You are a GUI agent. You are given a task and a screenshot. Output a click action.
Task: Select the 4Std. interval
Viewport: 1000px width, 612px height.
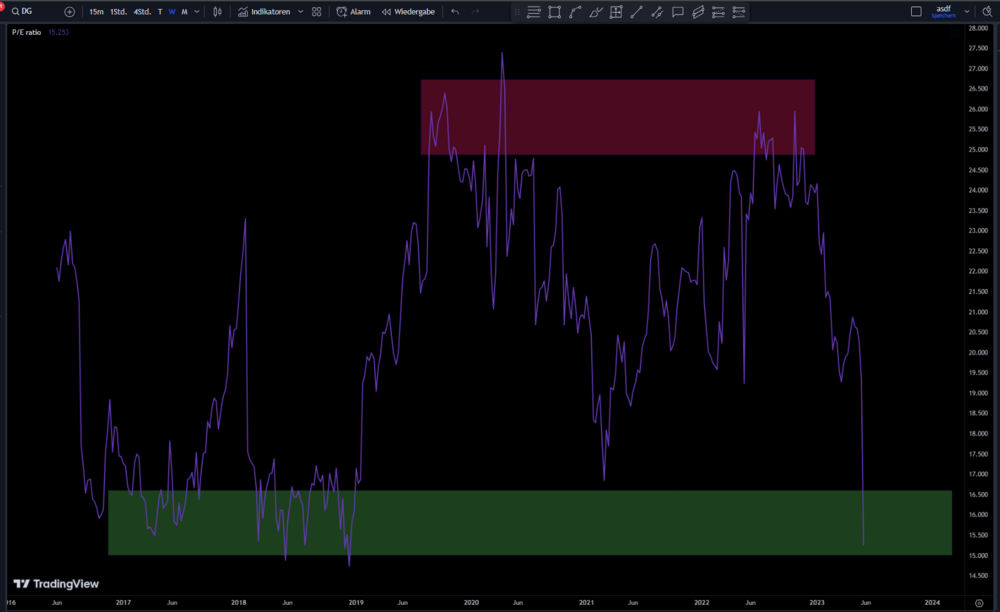pos(142,11)
